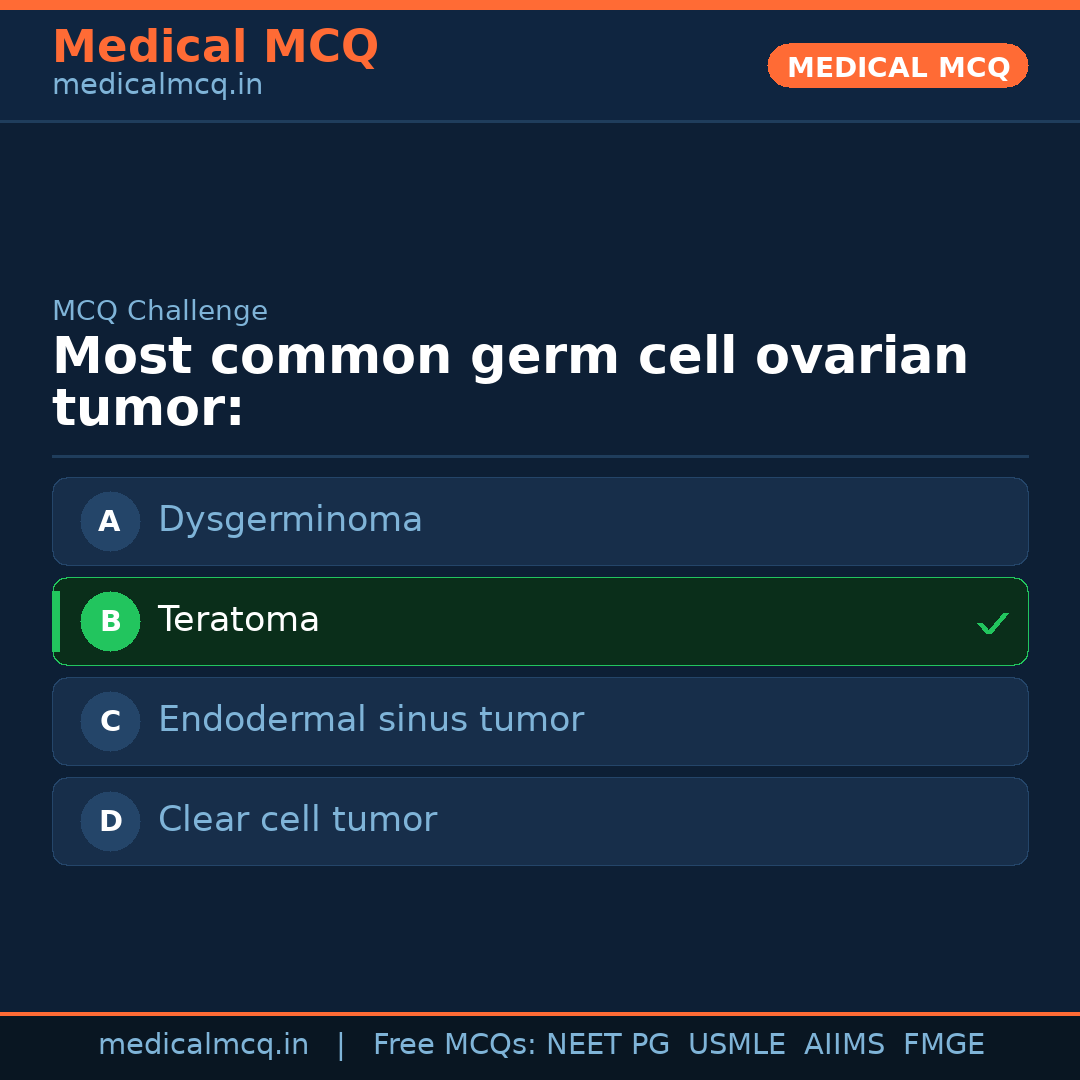
Task: Click USMLE in the footer
Action: coord(736,1045)
